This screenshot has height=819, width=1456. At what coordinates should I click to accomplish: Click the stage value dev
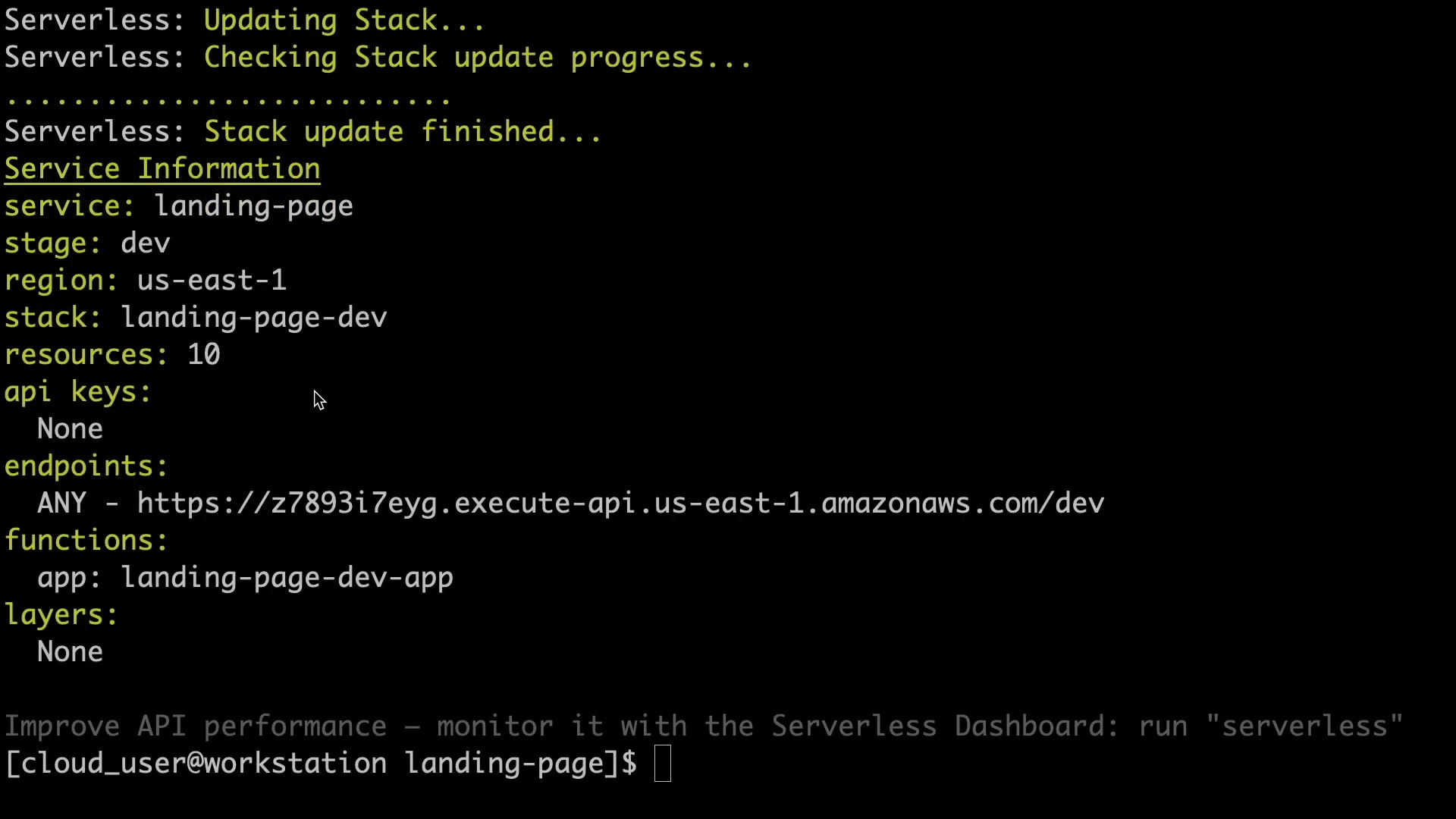pos(146,243)
